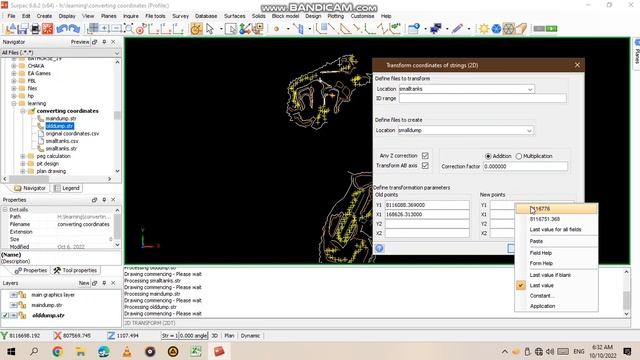Click the orange target snap mode icon
The height and width of the screenshot is (360, 640).
[x=197, y=29]
